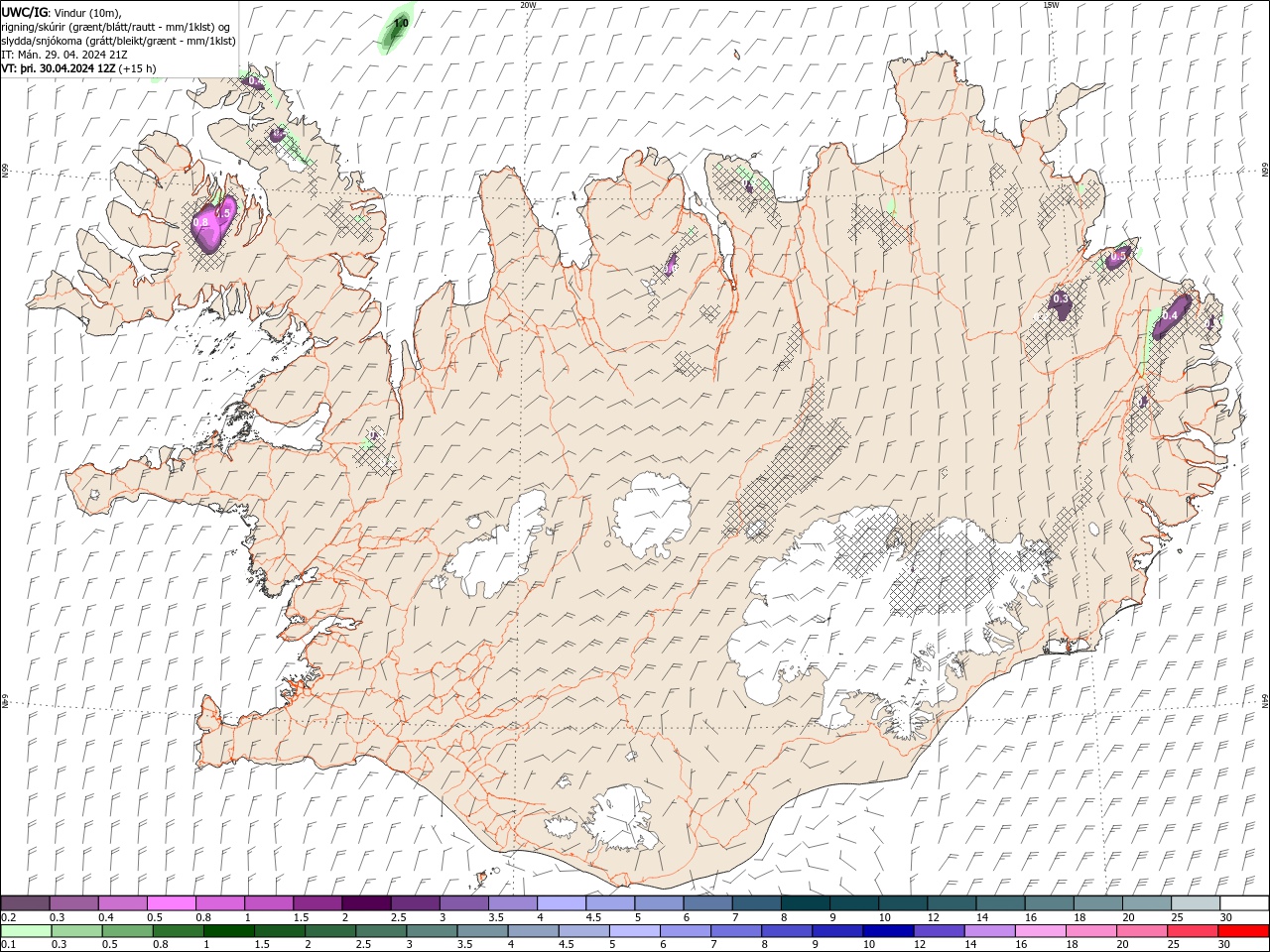Click the darkest green swatch labeled 1 in lower legend
This screenshot has height=952, width=1270.
(x=229, y=931)
